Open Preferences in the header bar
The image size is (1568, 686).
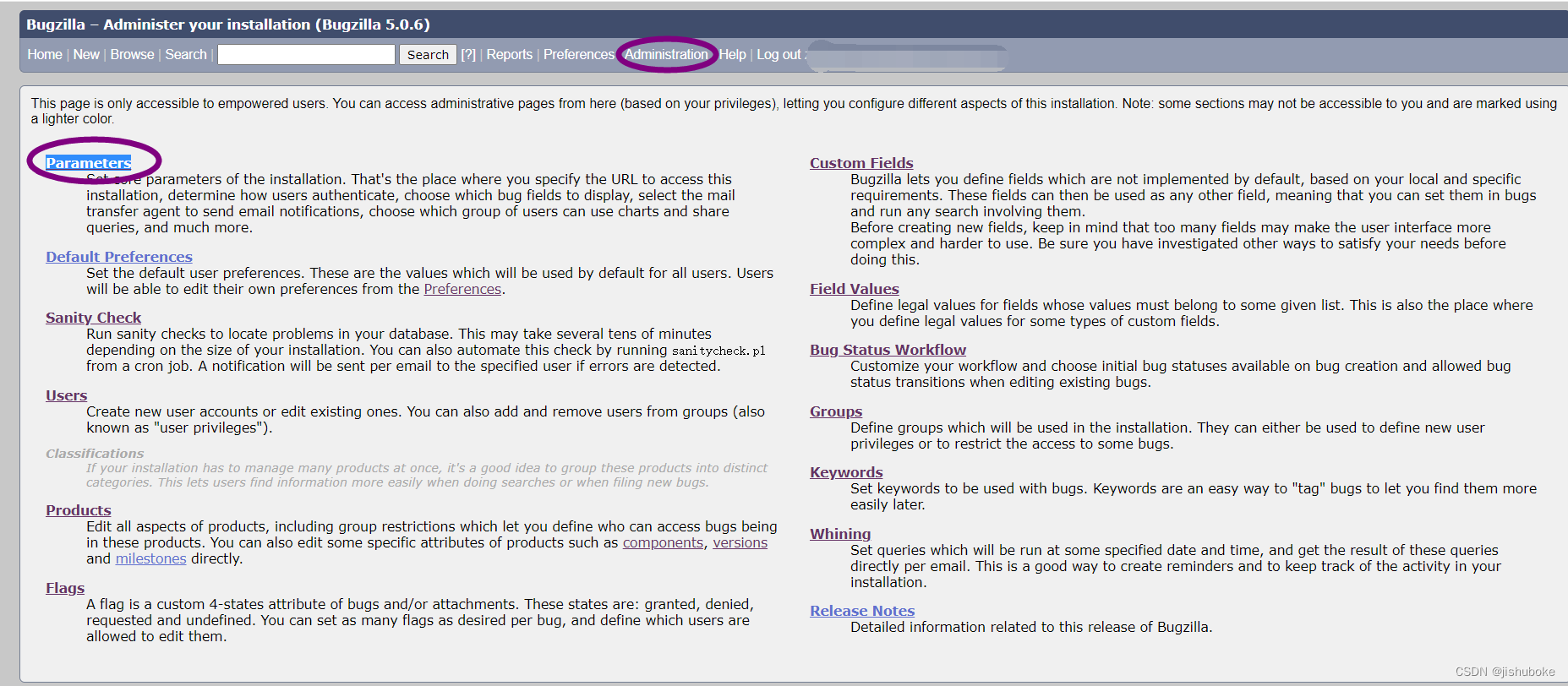[579, 54]
